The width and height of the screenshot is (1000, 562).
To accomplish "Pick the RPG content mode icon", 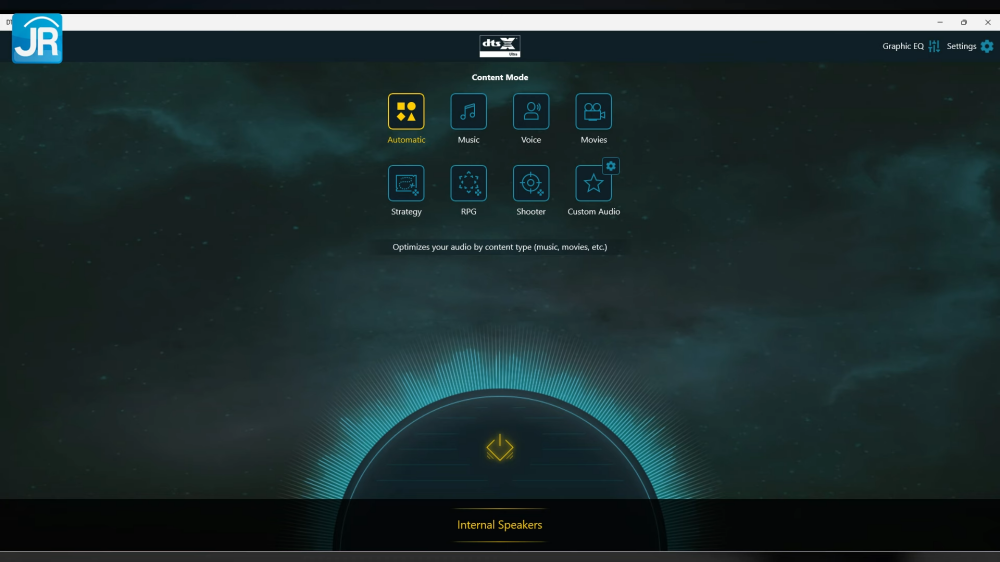I will 469,183.
